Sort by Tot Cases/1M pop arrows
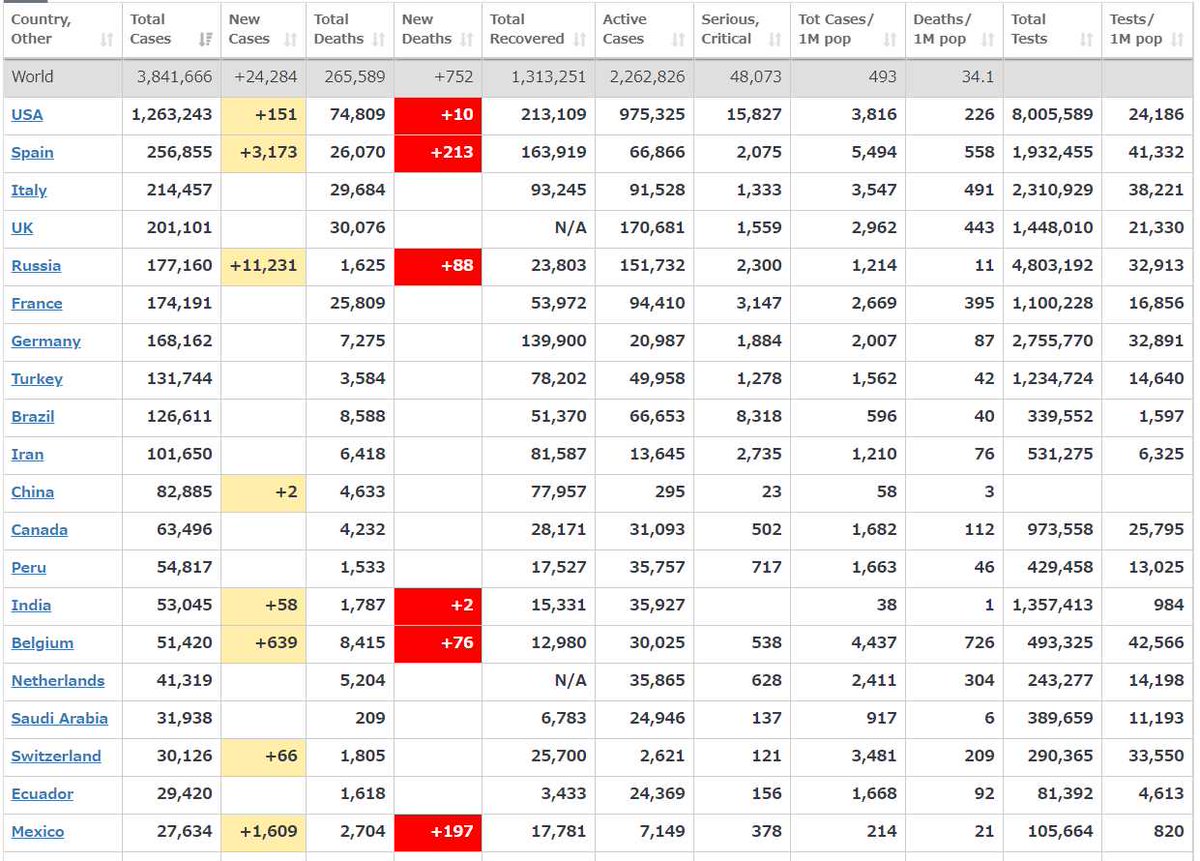 890,39
